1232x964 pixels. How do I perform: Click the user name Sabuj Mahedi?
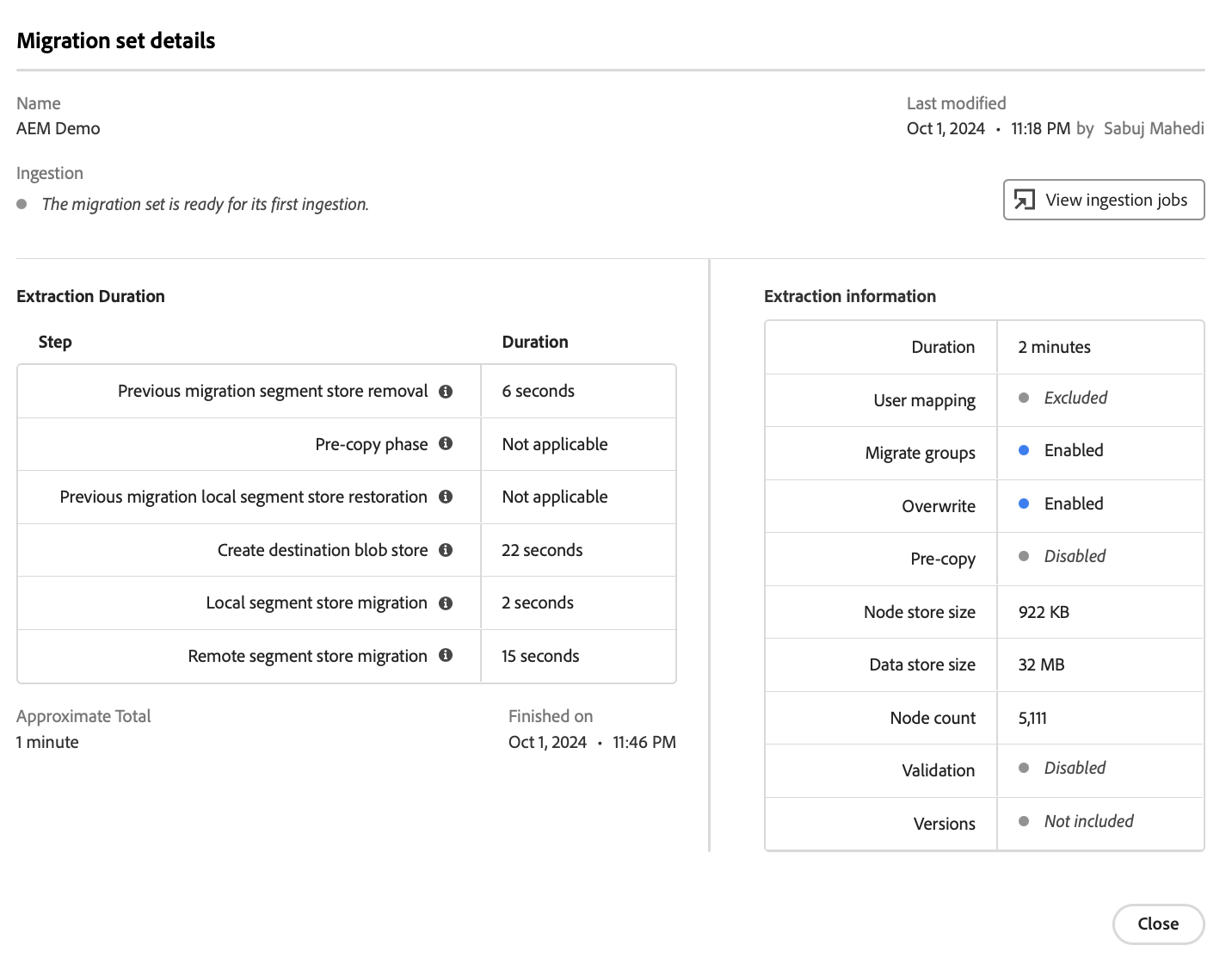tap(1154, 128)
